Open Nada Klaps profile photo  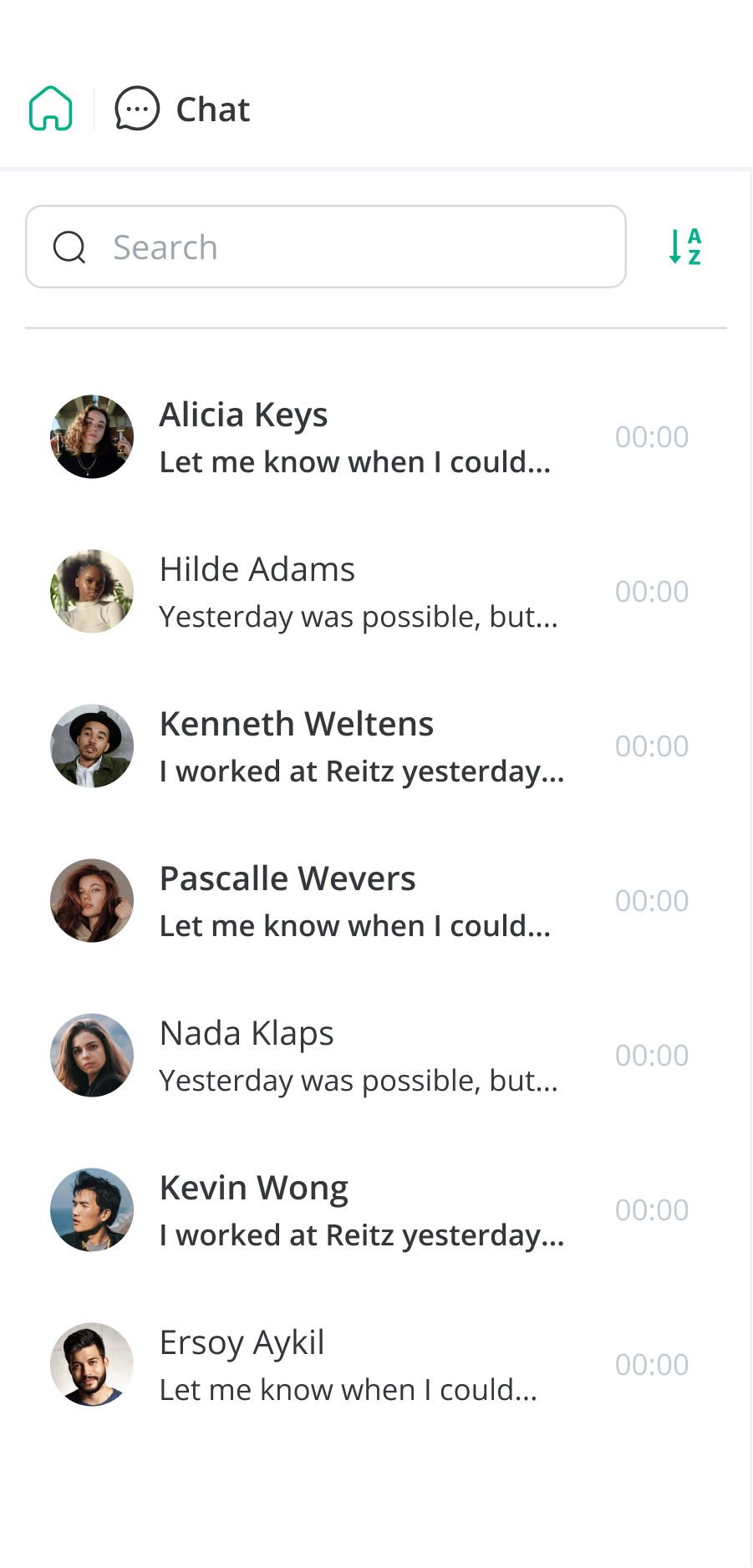tap(92, 1055)
